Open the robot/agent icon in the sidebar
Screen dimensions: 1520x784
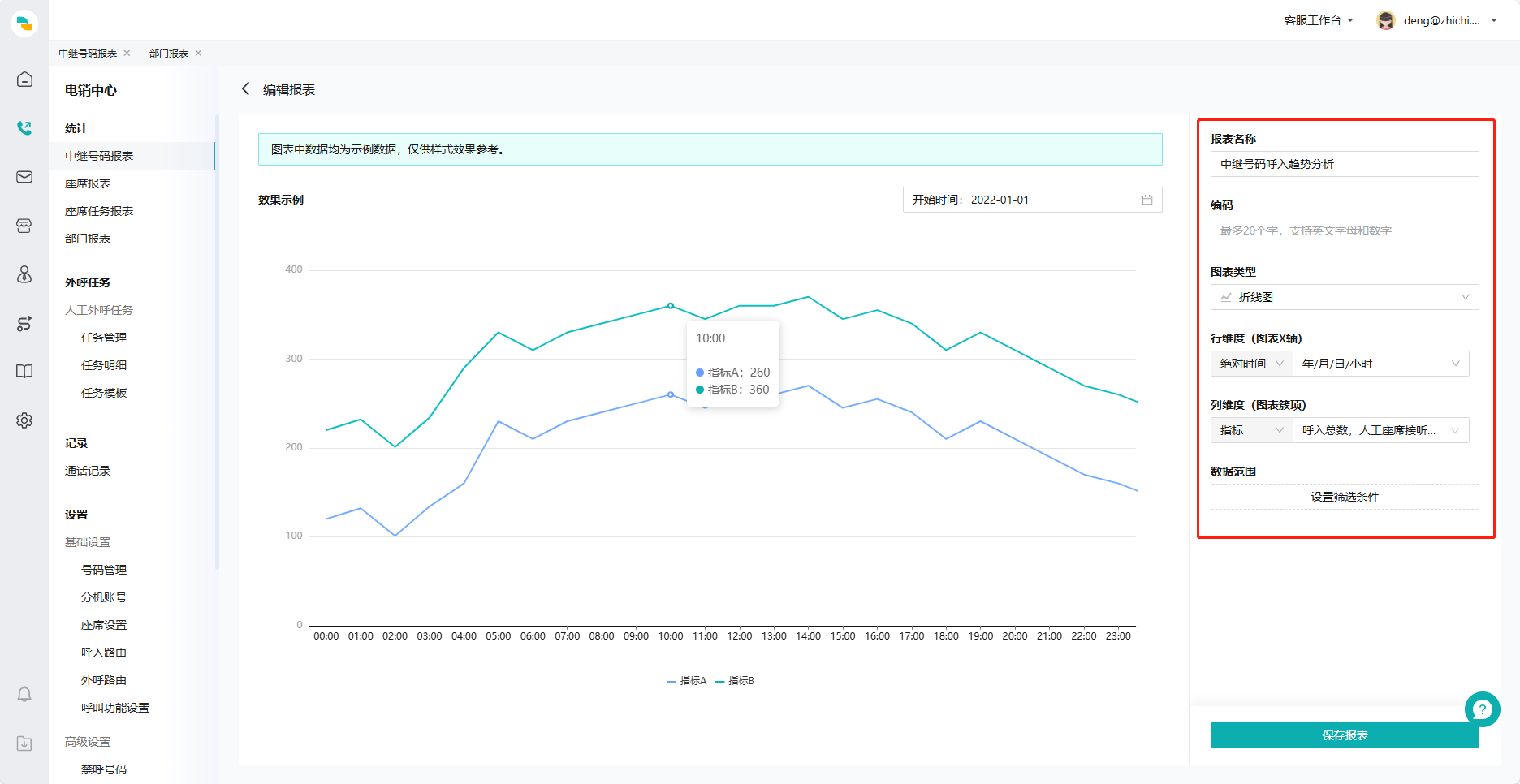24,274
